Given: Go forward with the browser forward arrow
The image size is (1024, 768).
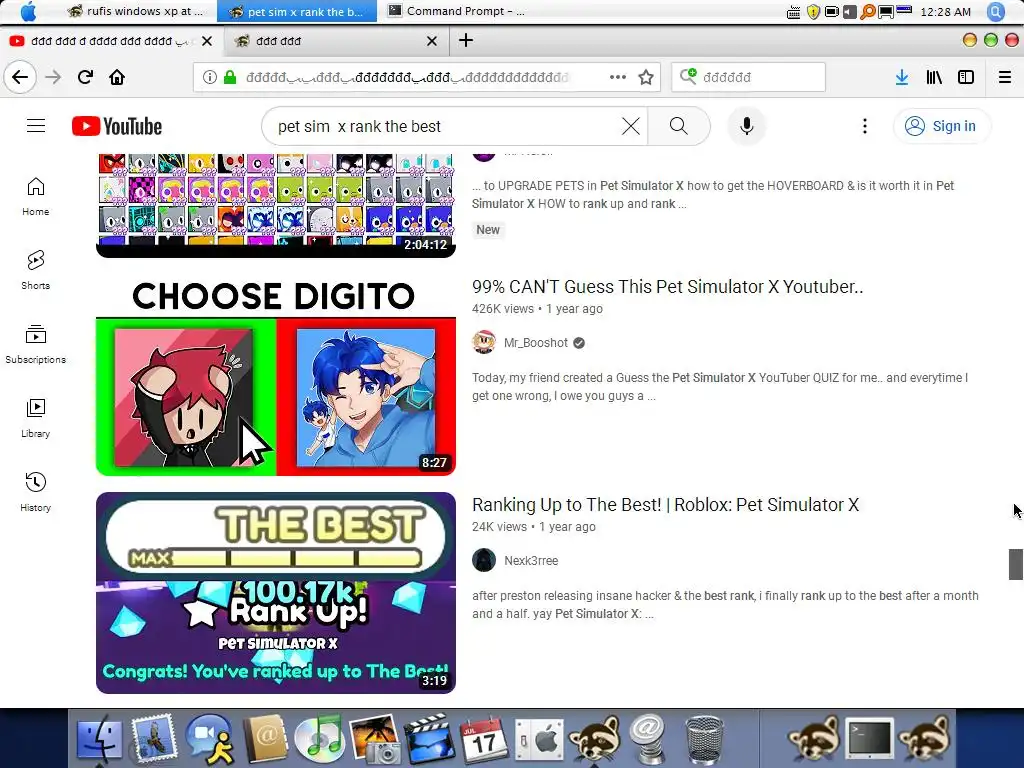Looking at the screenshot, I should (x=54, y=77).
